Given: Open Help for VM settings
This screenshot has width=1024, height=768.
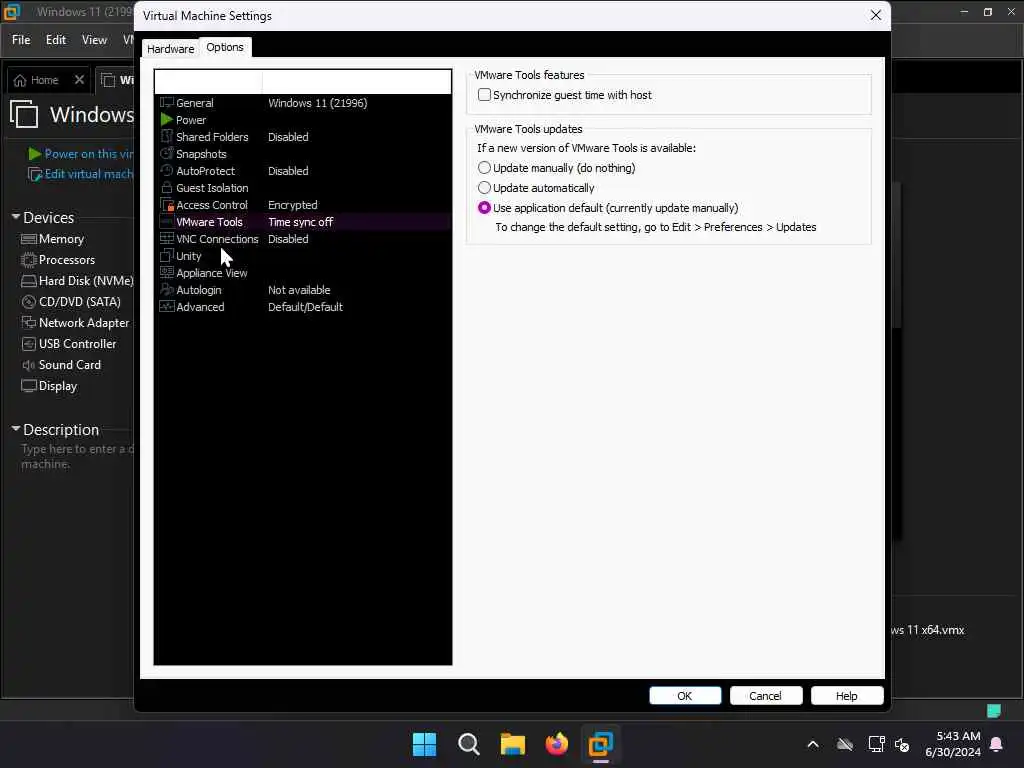Looking at the screenshot, I should point(846,696).
